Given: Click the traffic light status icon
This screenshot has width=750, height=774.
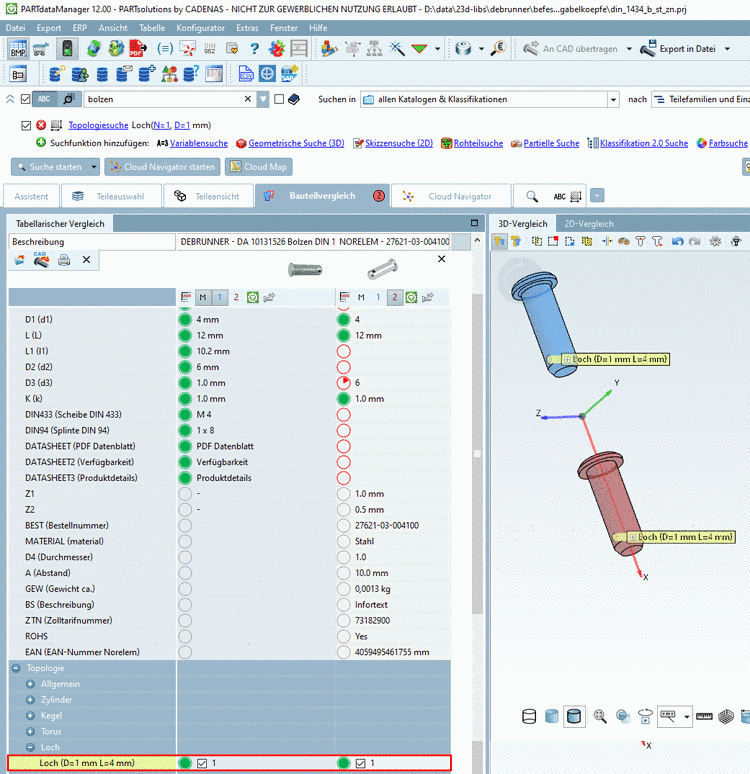Looking at the screenshot, I should point(67,49).
